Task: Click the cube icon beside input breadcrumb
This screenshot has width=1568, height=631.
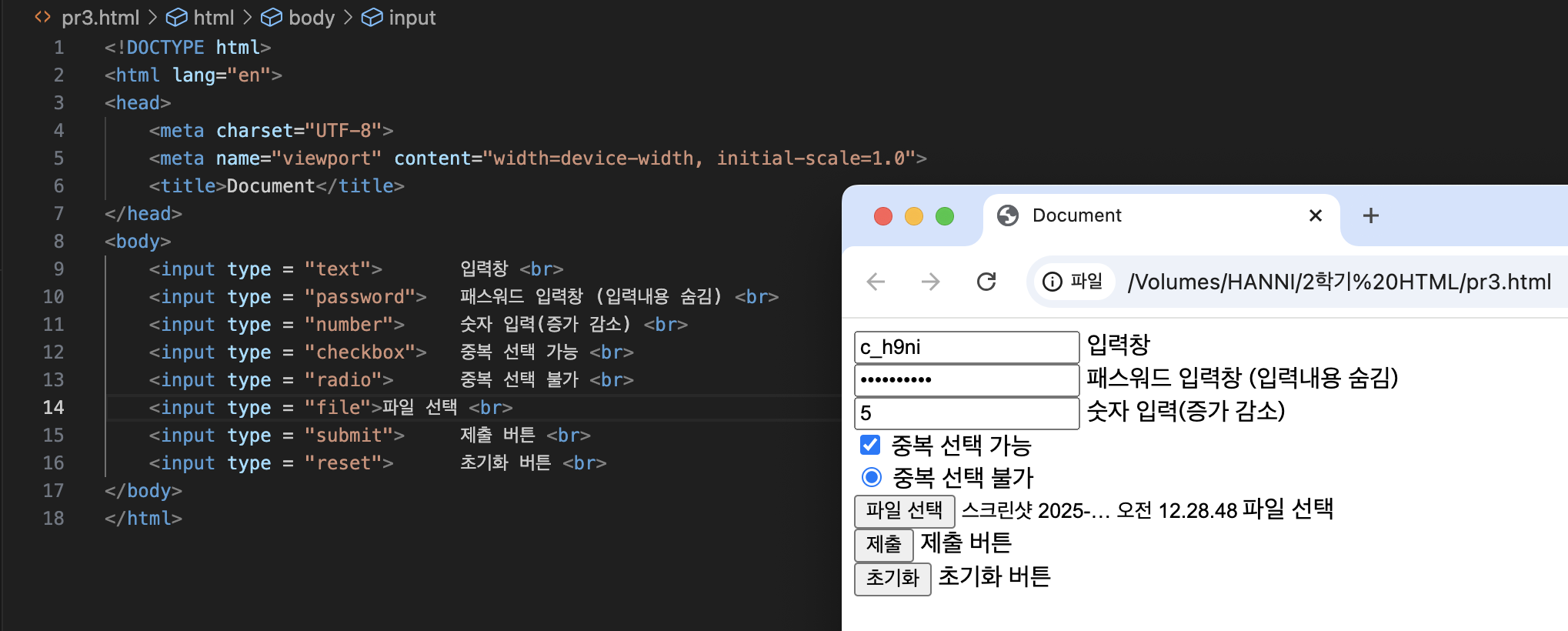Action: (372, 17)
